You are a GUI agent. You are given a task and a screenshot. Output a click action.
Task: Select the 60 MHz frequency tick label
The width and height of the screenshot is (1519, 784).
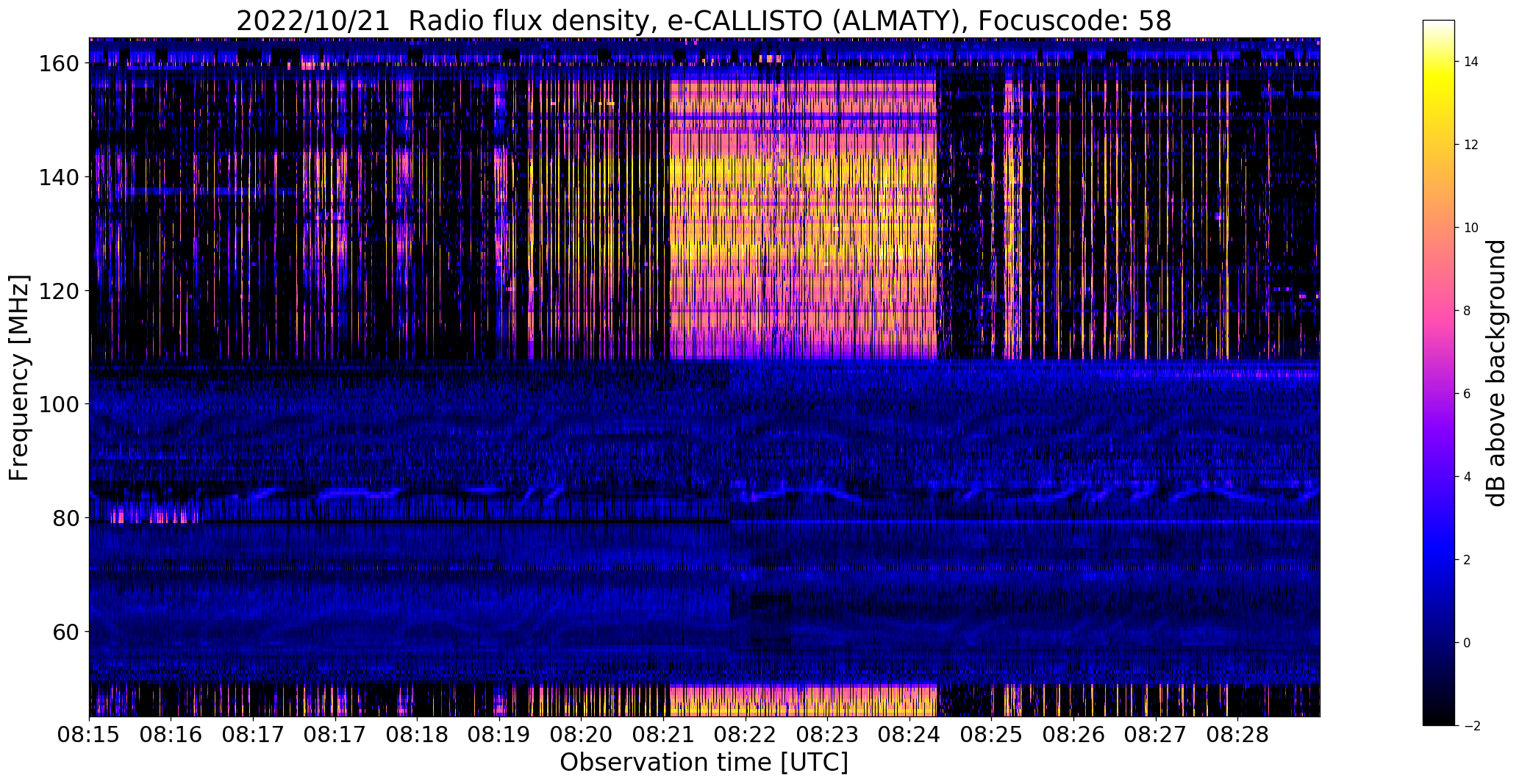tap(66, 632)
